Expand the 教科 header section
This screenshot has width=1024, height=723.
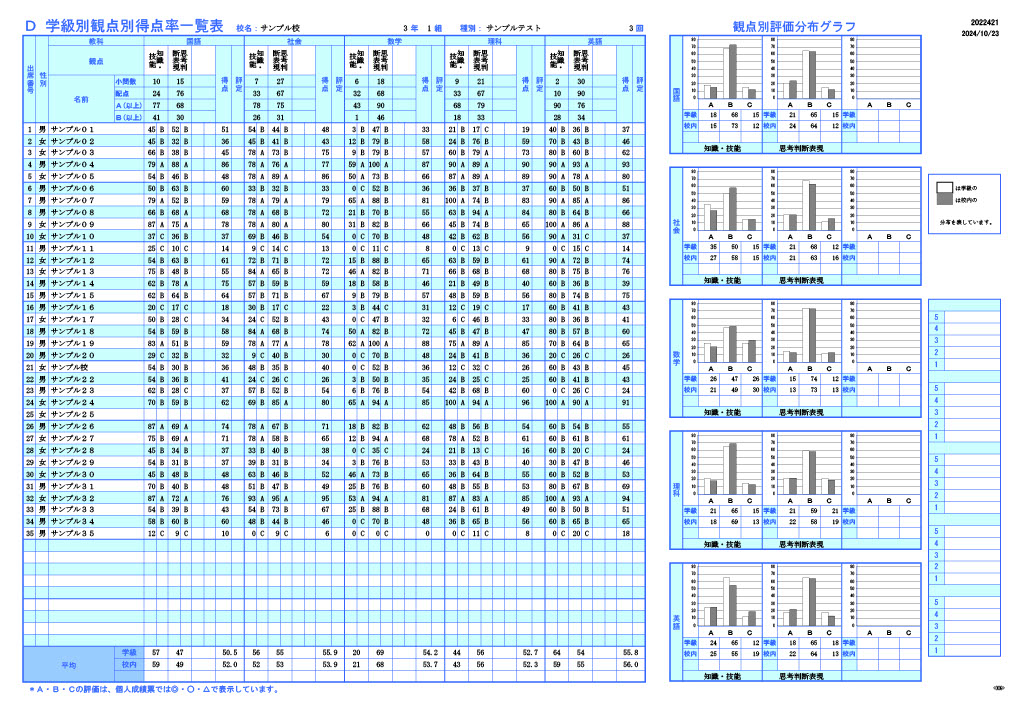97,42
